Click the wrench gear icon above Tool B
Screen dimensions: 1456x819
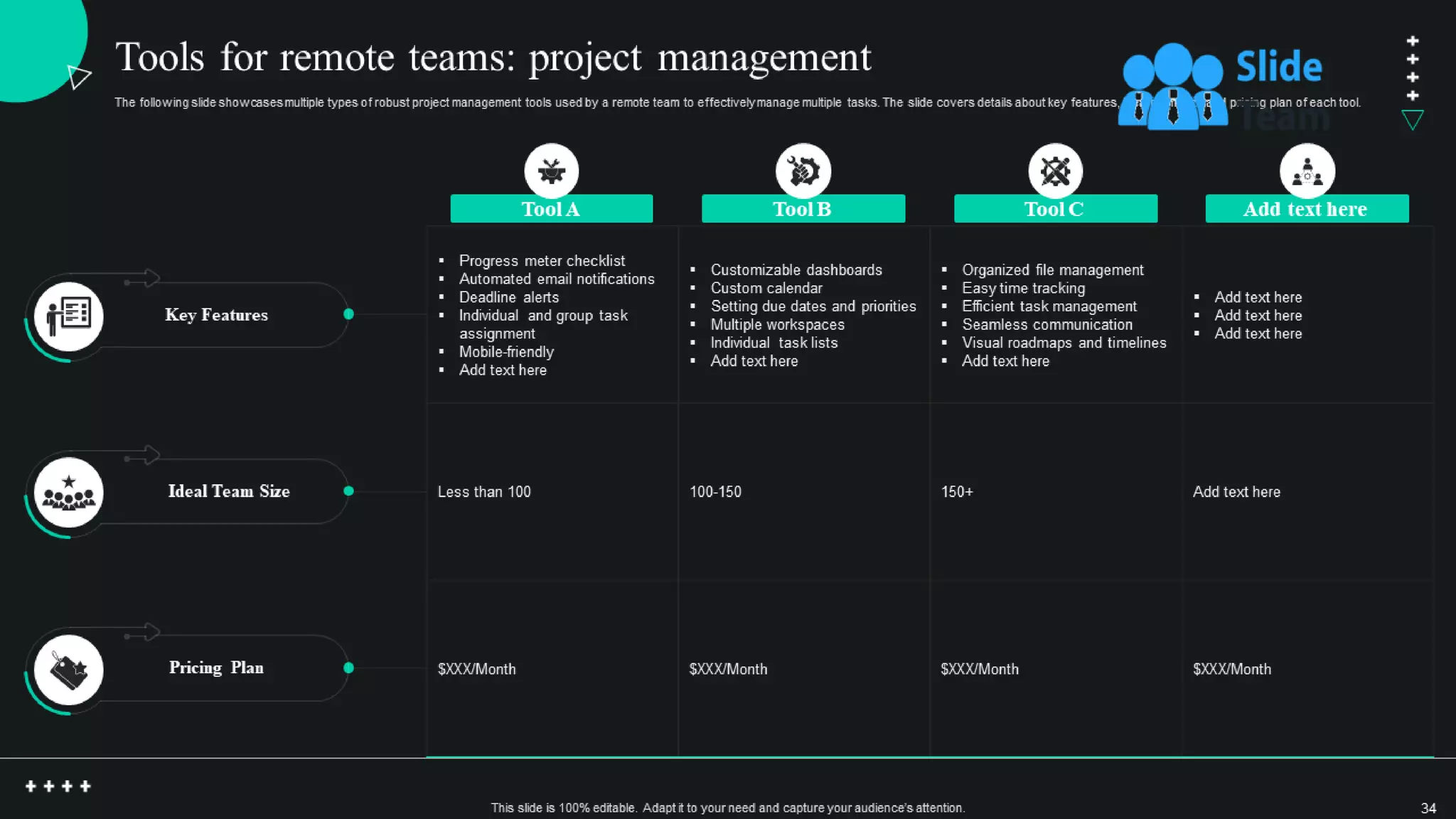point(803,171)
